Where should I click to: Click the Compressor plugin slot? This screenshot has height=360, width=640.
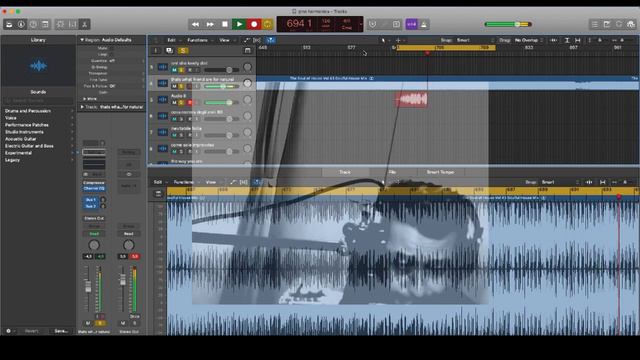tap(94, 183)
